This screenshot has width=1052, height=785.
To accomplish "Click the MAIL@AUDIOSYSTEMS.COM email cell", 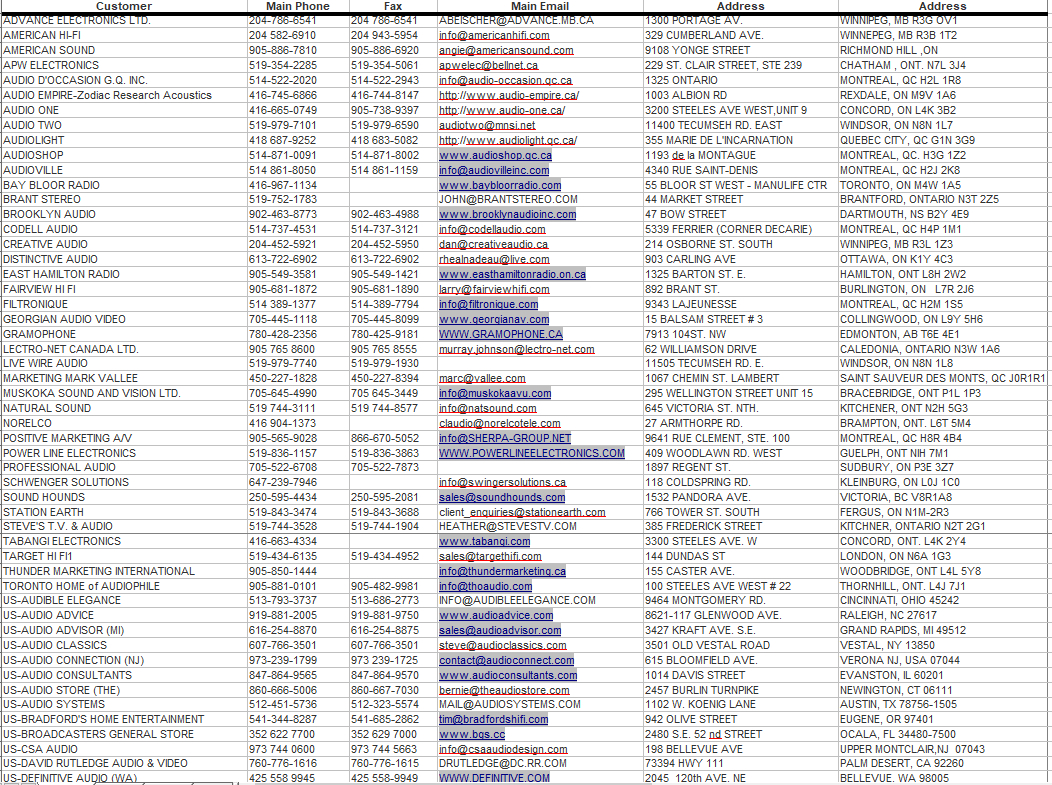I will (x=540, y=704).
